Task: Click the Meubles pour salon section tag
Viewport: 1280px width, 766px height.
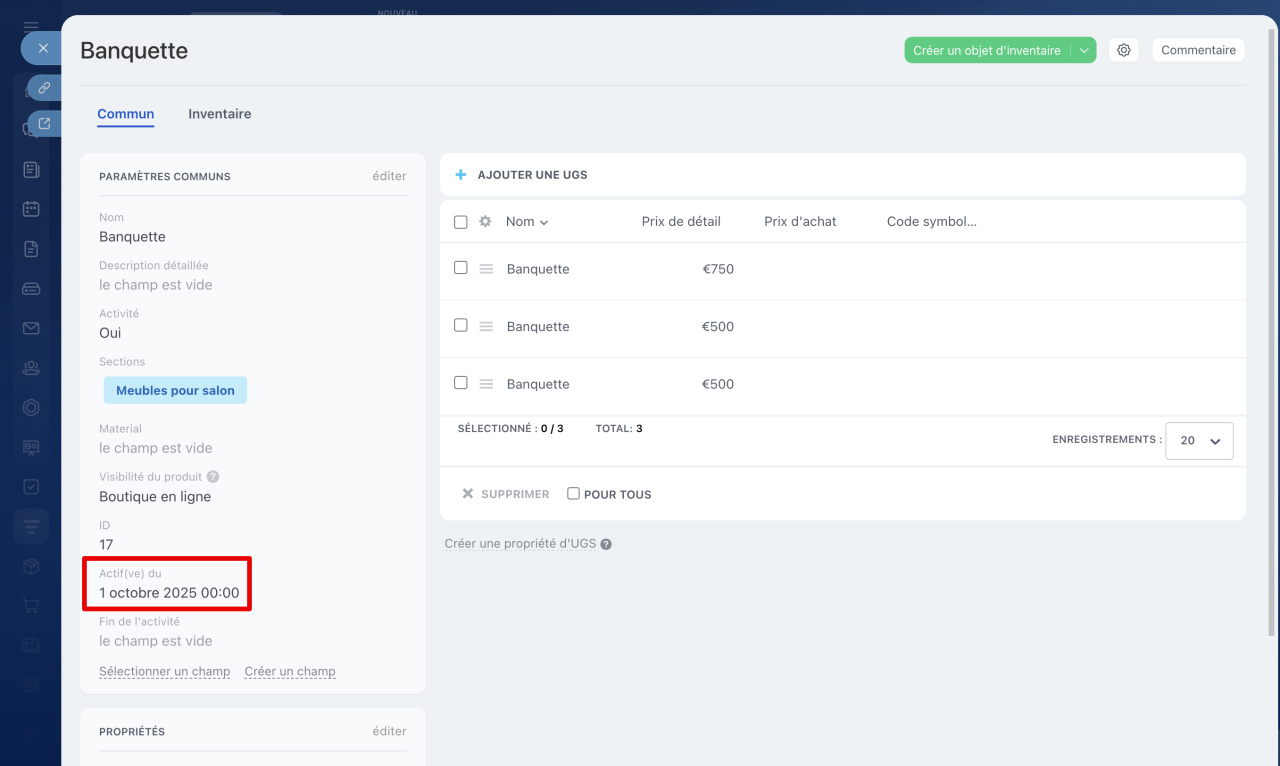Action: click(x=175, y=391)
